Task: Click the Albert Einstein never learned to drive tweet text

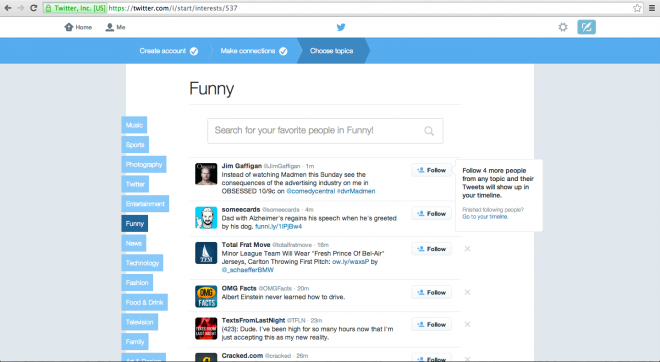Action: [283, 297]
